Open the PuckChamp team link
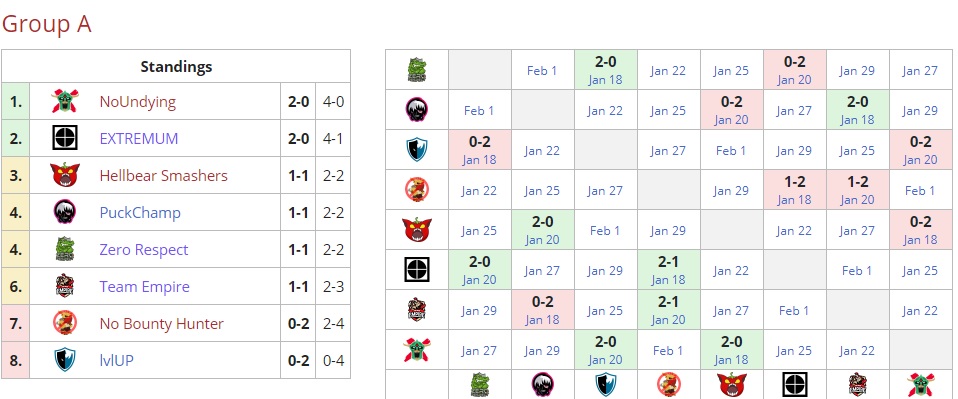The image size is (958, 399). [140, 213]
